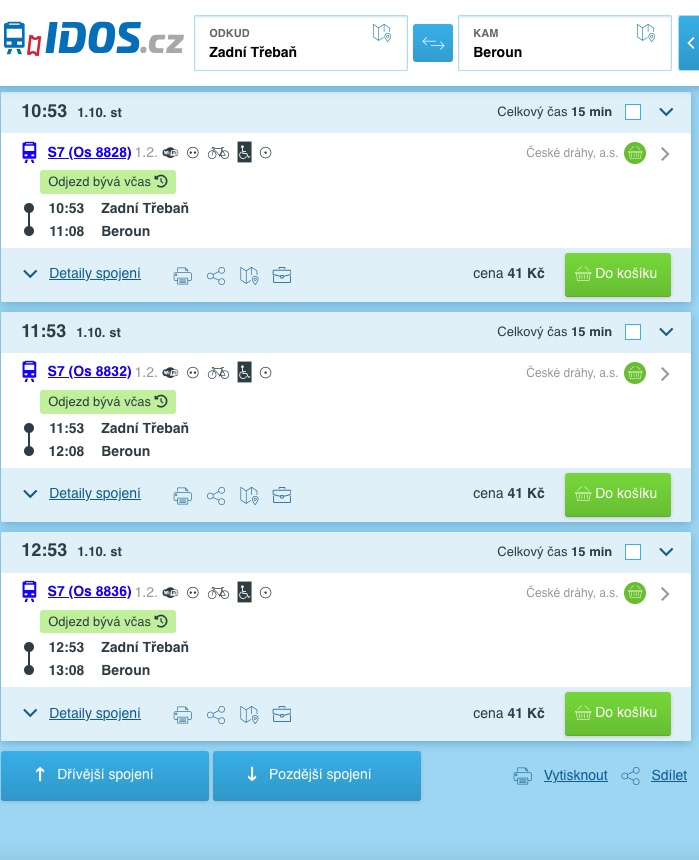Check the 12:53 connection checkbox

(633, 552)
